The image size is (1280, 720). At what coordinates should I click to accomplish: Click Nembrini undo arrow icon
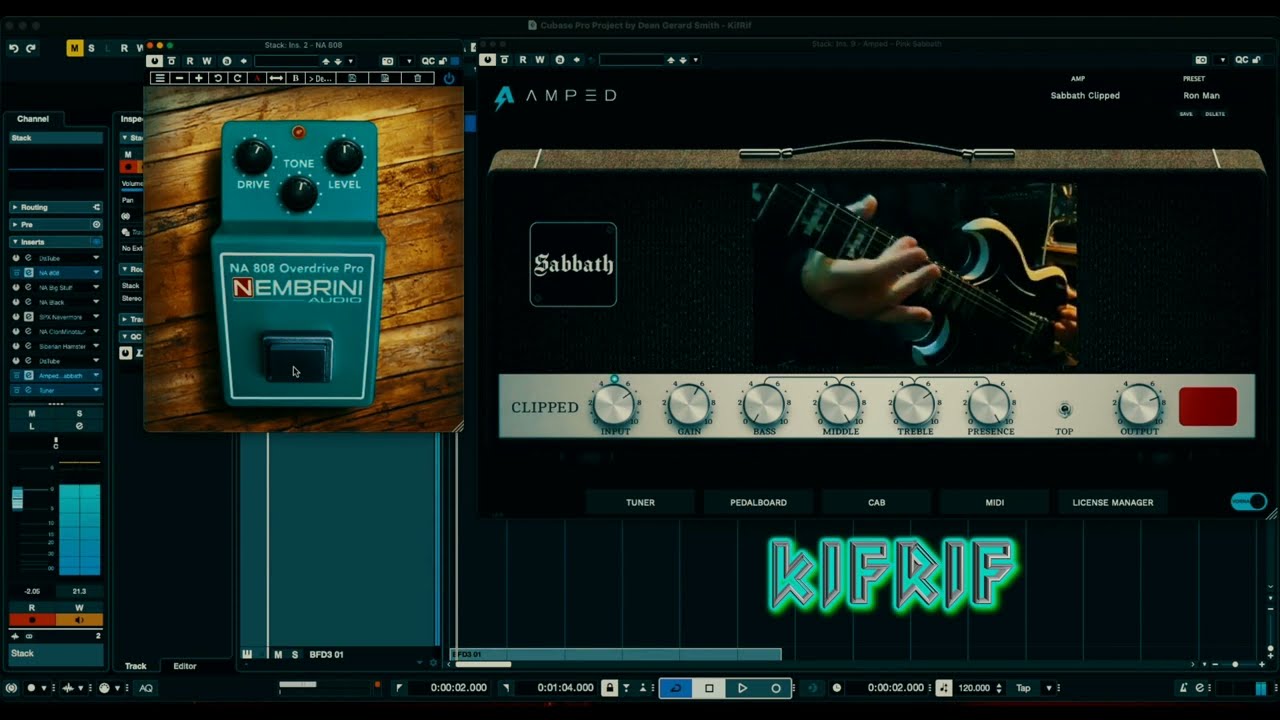[217, 78]
